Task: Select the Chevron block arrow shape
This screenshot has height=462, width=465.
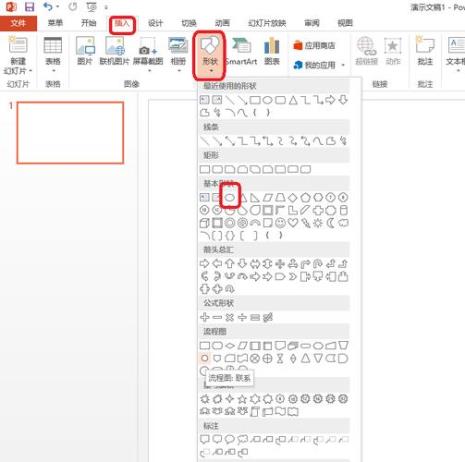Action: click(293, 276)
